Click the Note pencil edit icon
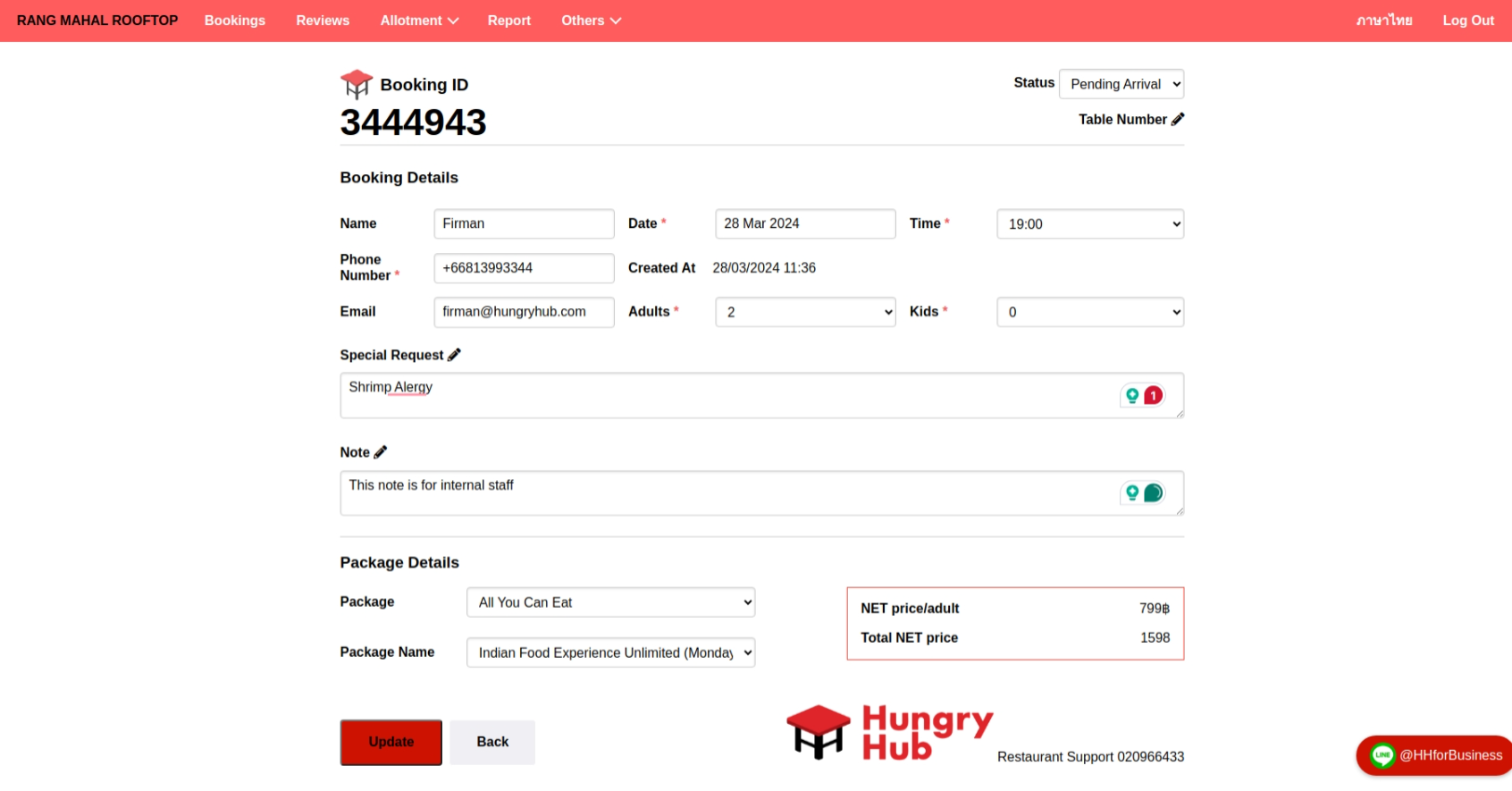 pyautogui.click(x=381, y=452)
